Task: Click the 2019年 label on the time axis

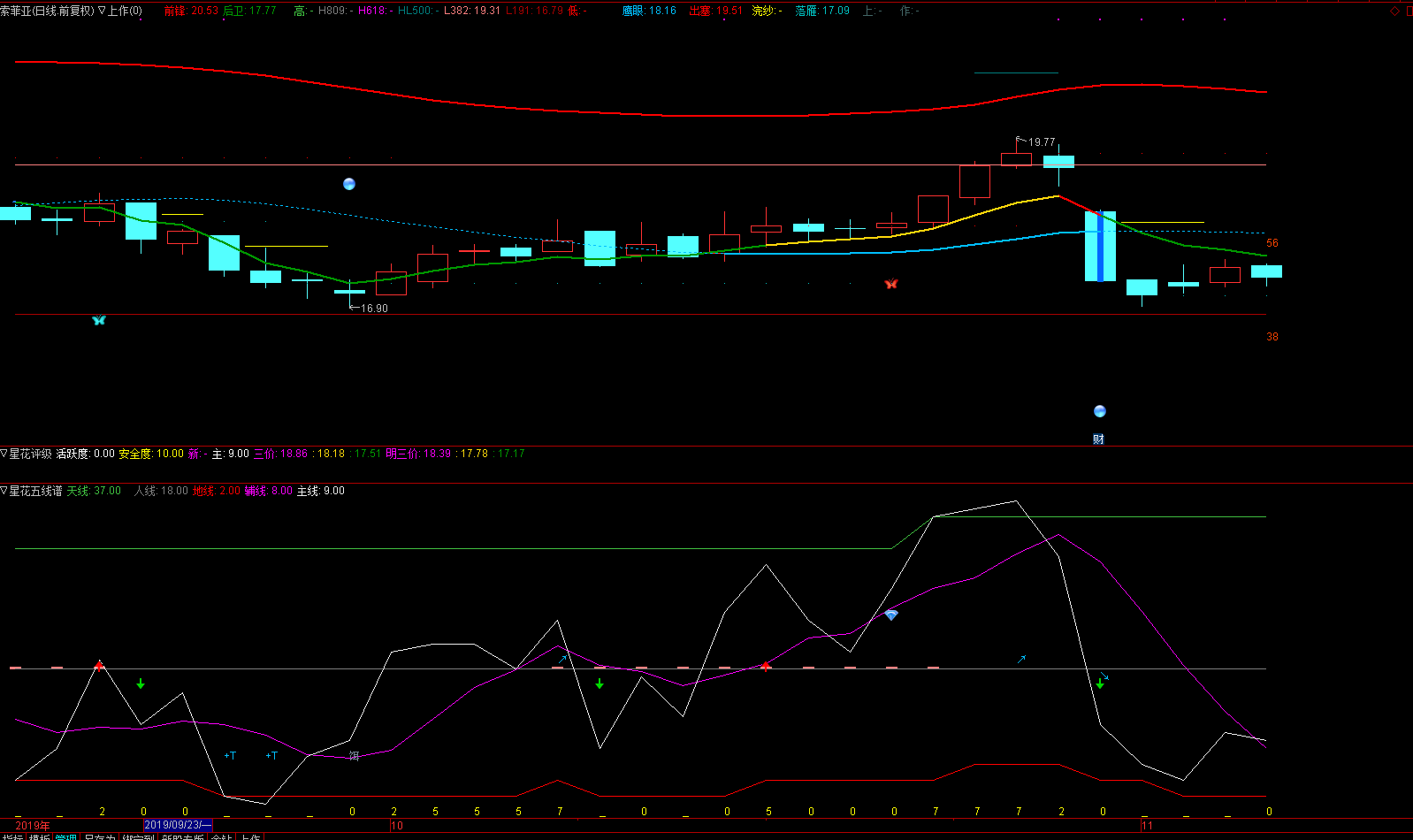Action: coord(33,826)
